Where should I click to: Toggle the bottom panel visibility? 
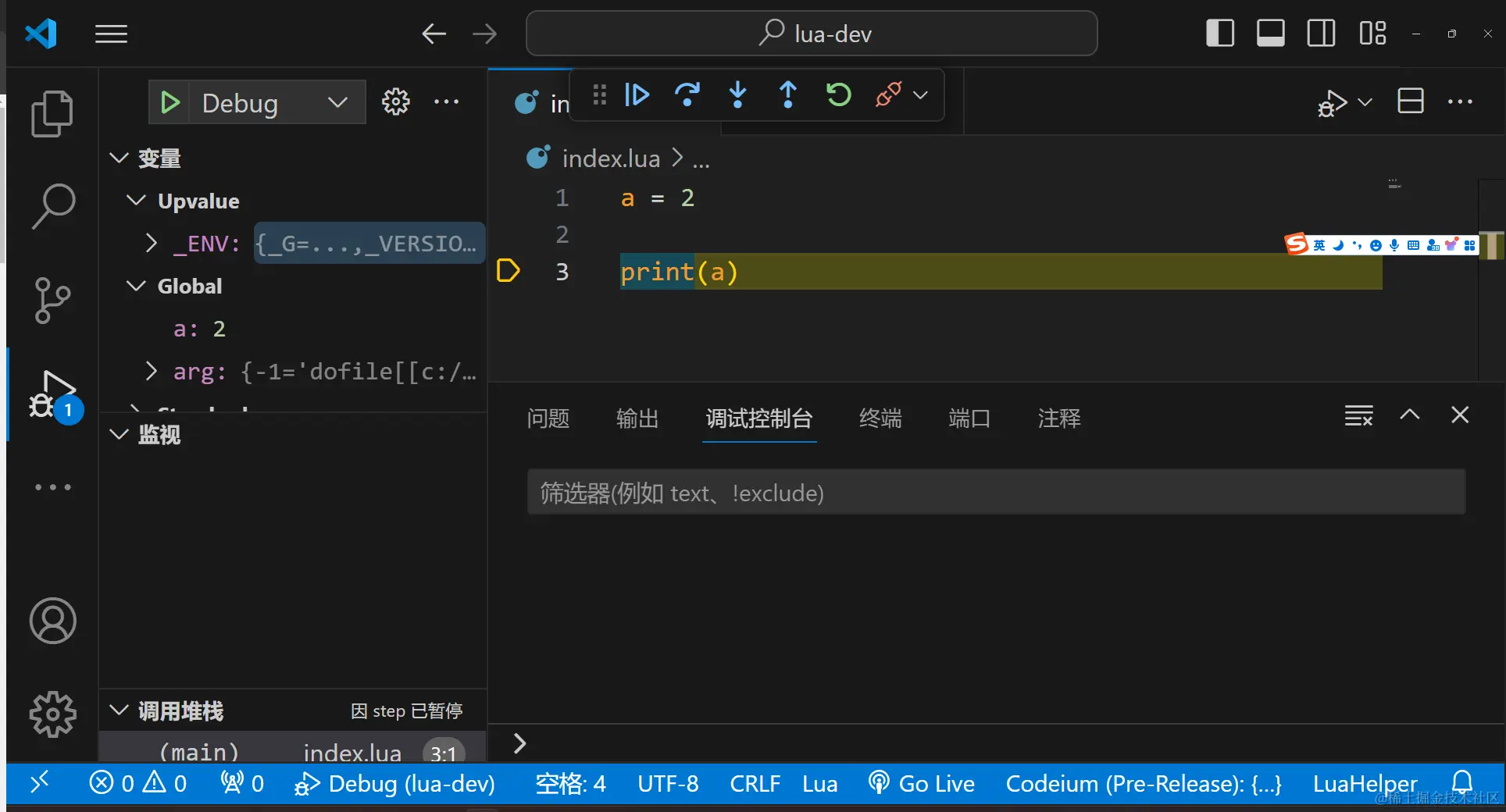[1269, 33]
